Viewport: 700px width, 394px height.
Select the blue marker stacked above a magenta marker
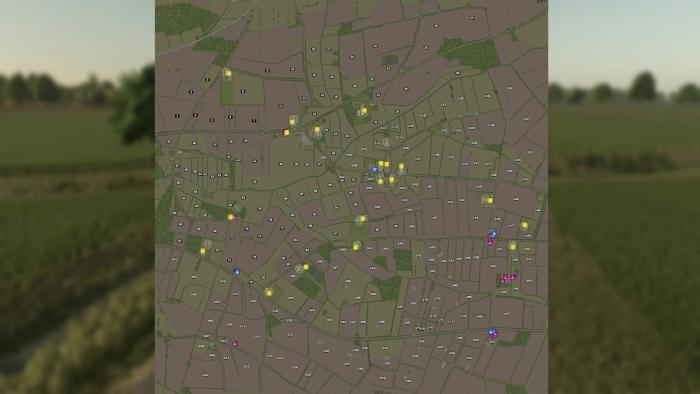[493, 233]
